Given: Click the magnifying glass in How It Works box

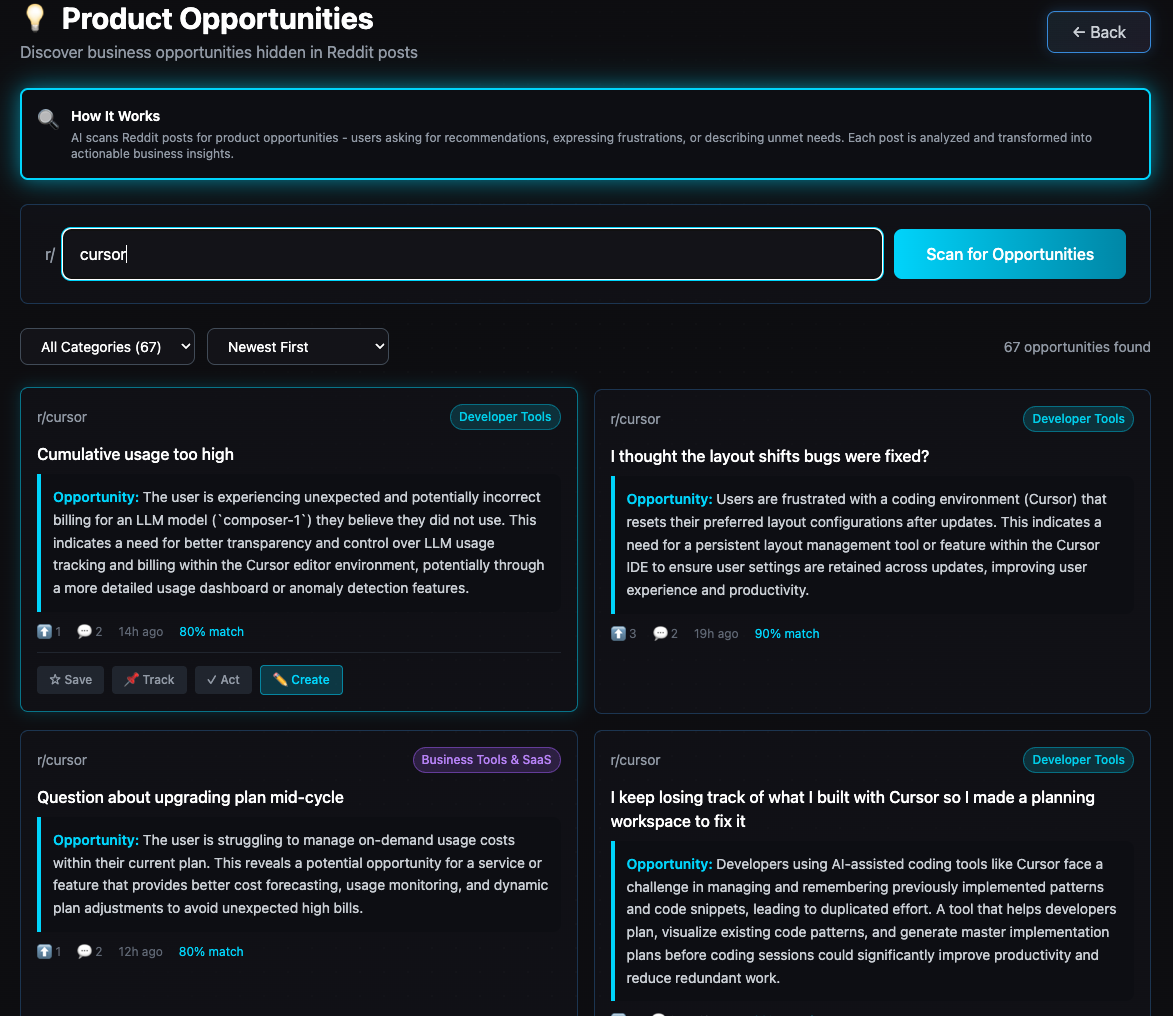Looking at the screenshot, I should pyautogui.click(x=47, y=119).
